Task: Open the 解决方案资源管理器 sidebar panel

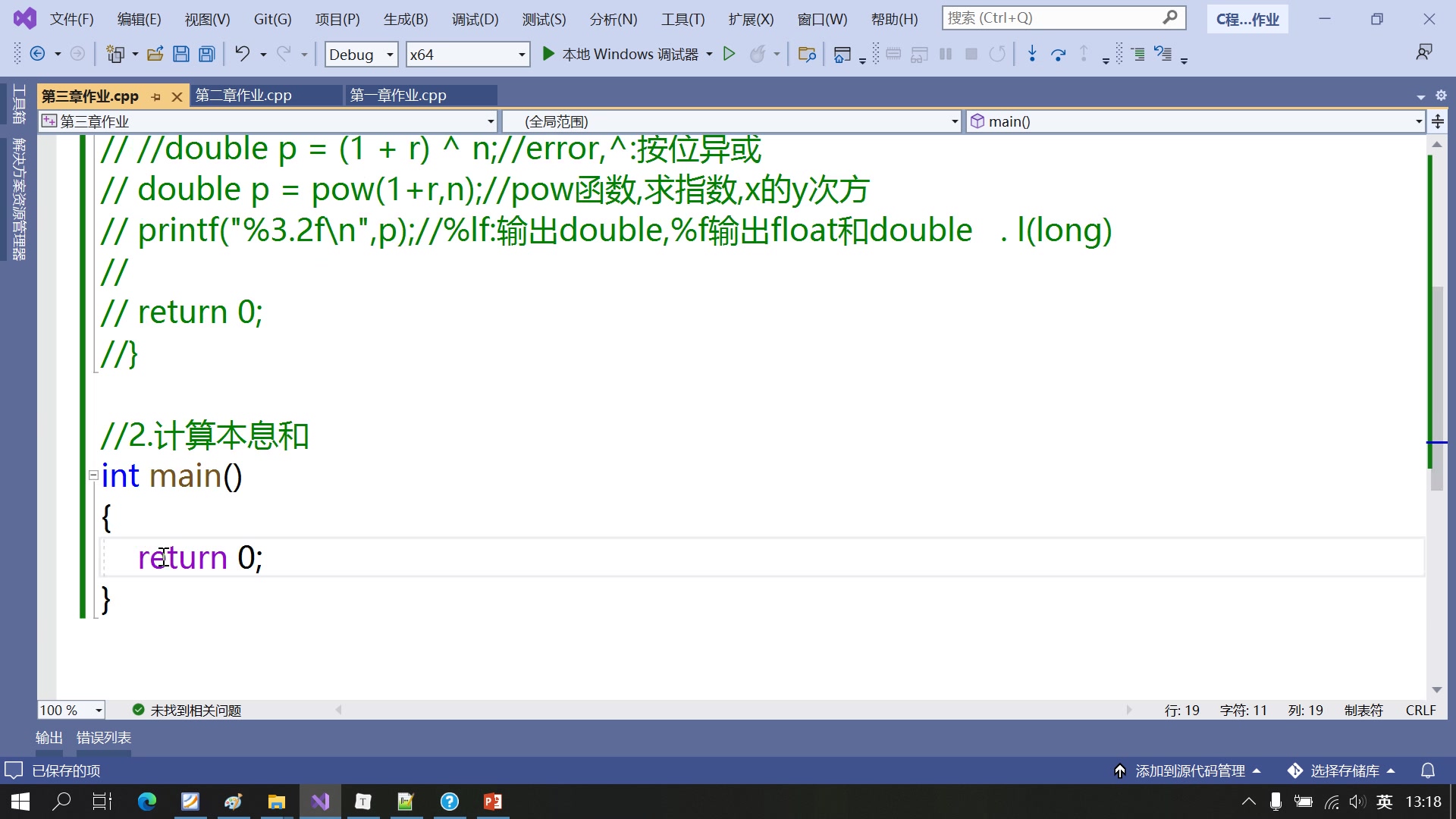Action: tap(19, 199)
